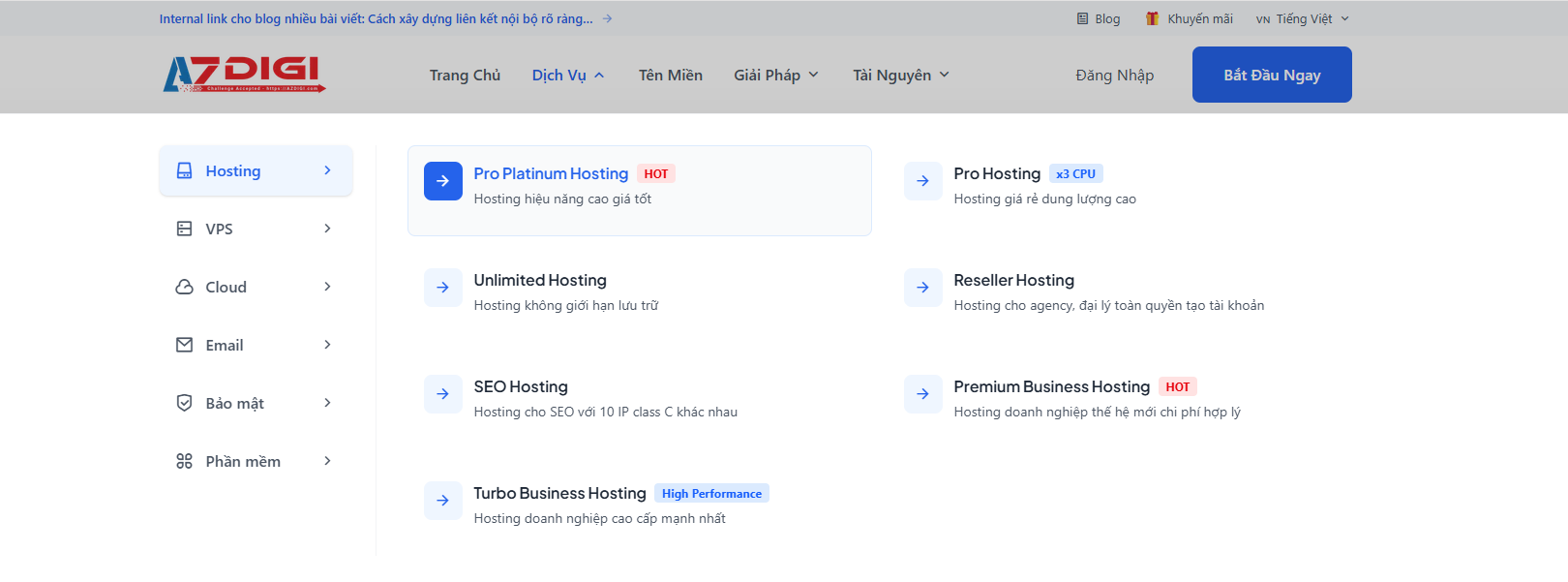Expand the Bảo mật category chevron
Screen dimensions: 1568x582
pyautogui.click(x=327, y=403)
